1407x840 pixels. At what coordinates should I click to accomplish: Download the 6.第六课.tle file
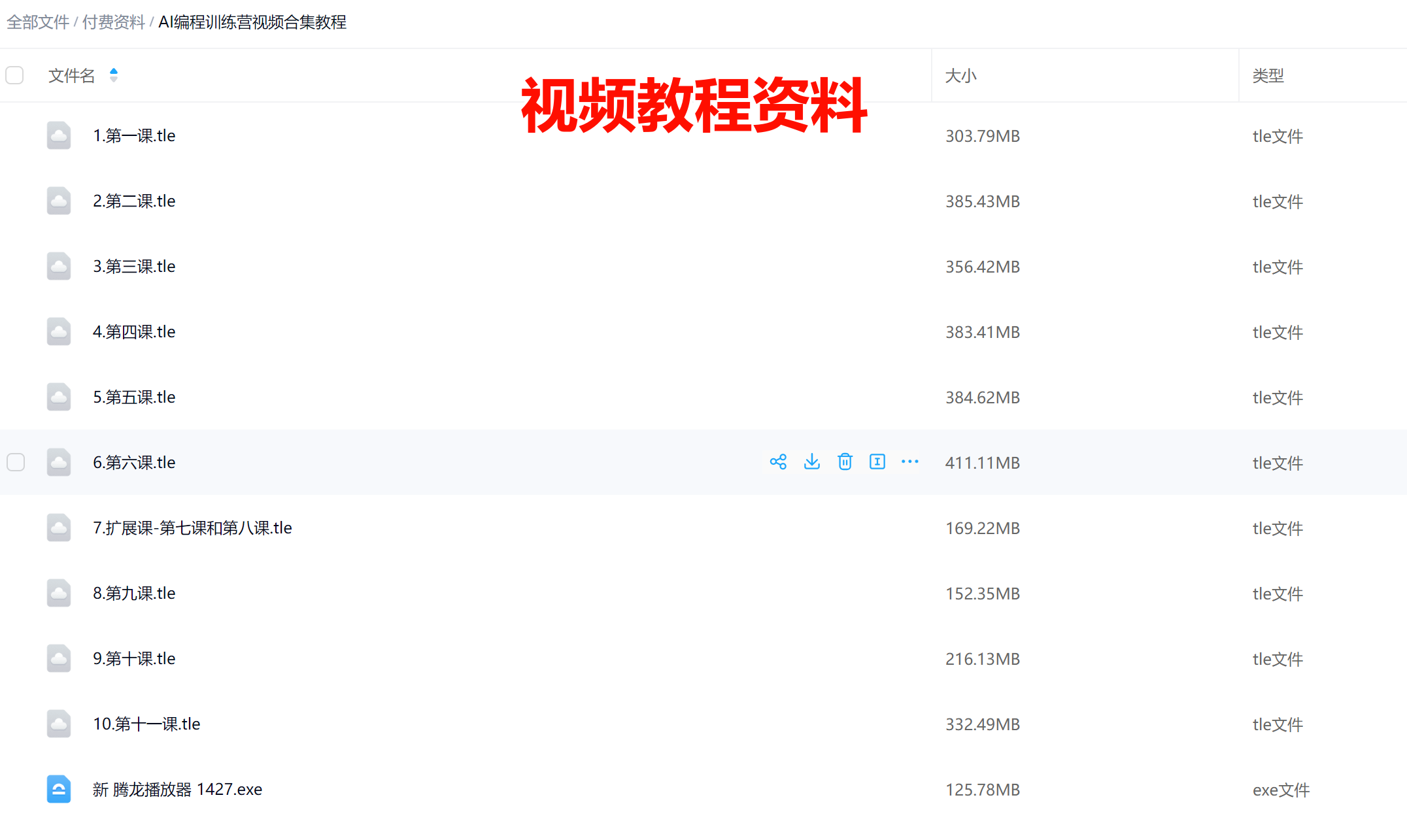click(811, 462)
